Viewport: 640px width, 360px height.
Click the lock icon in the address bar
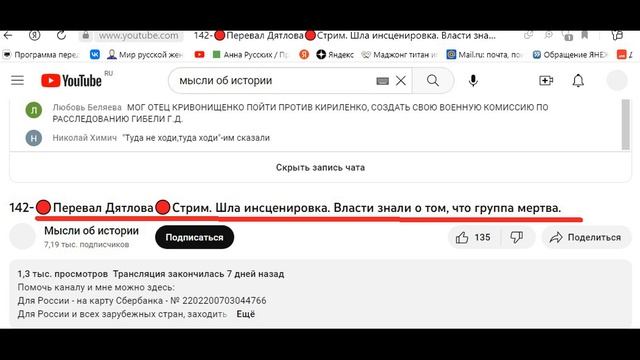(x=86, y=36)
